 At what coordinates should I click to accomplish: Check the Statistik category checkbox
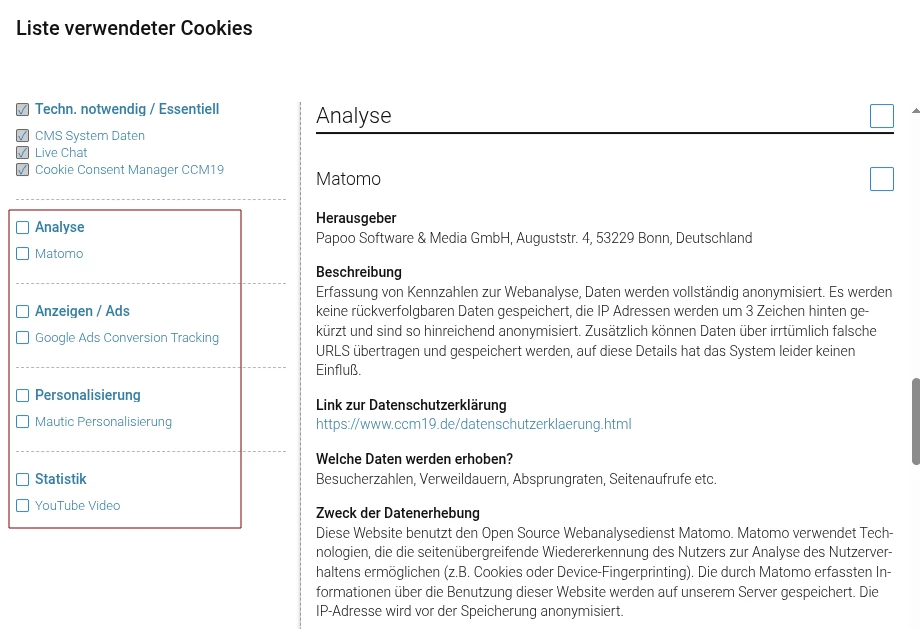[23, 480]
